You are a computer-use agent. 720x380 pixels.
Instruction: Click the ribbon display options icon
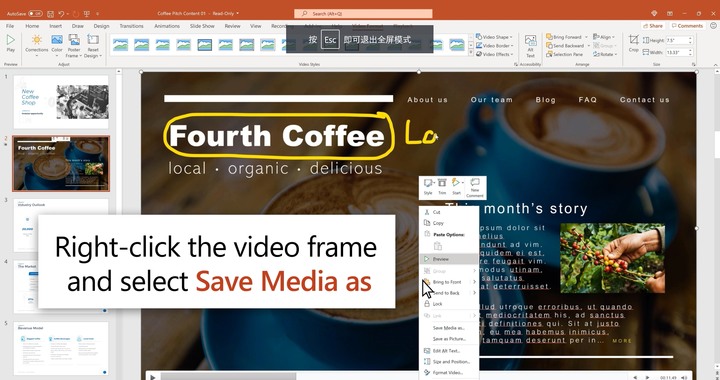pos(669,13)
